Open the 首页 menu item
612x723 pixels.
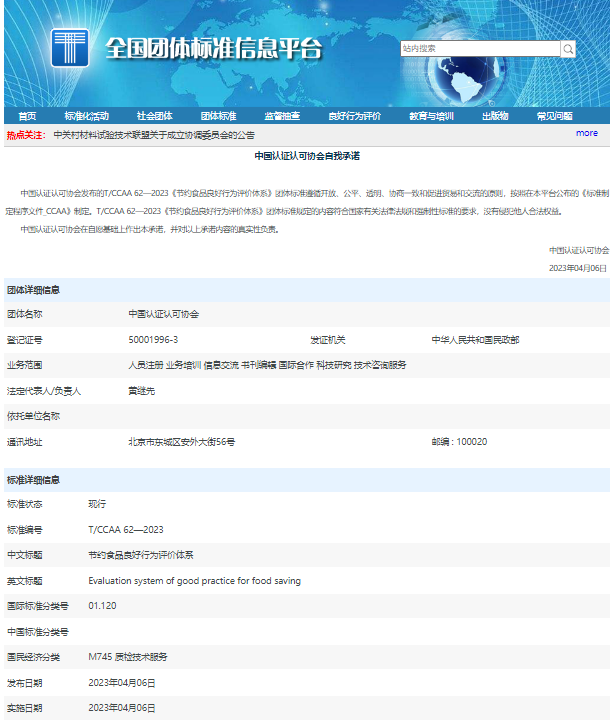coord(27,116)
